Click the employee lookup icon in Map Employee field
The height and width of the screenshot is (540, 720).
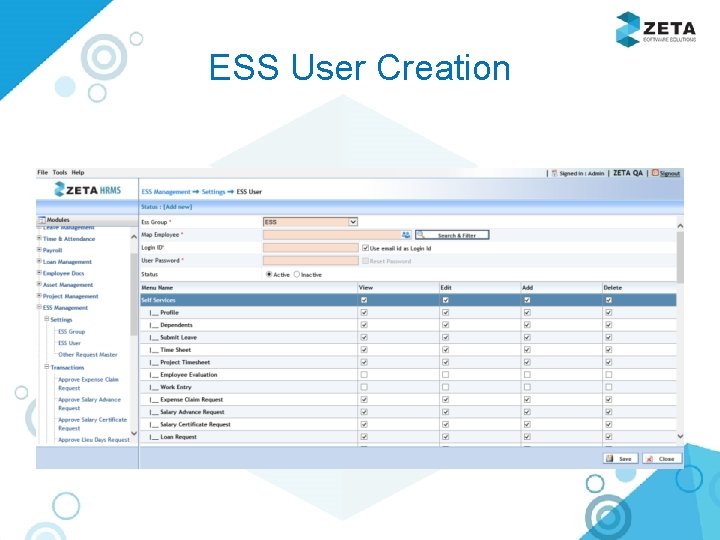(406, 235)
